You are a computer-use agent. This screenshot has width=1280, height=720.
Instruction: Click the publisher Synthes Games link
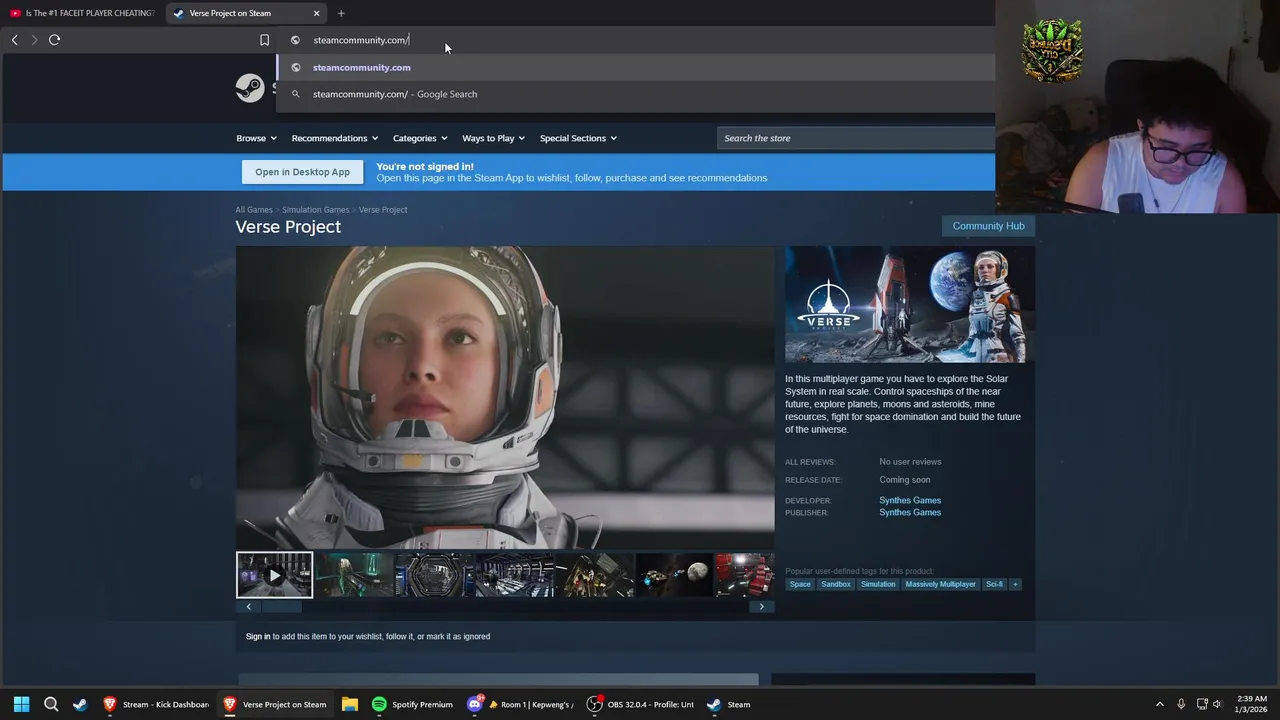click(910, 512)
